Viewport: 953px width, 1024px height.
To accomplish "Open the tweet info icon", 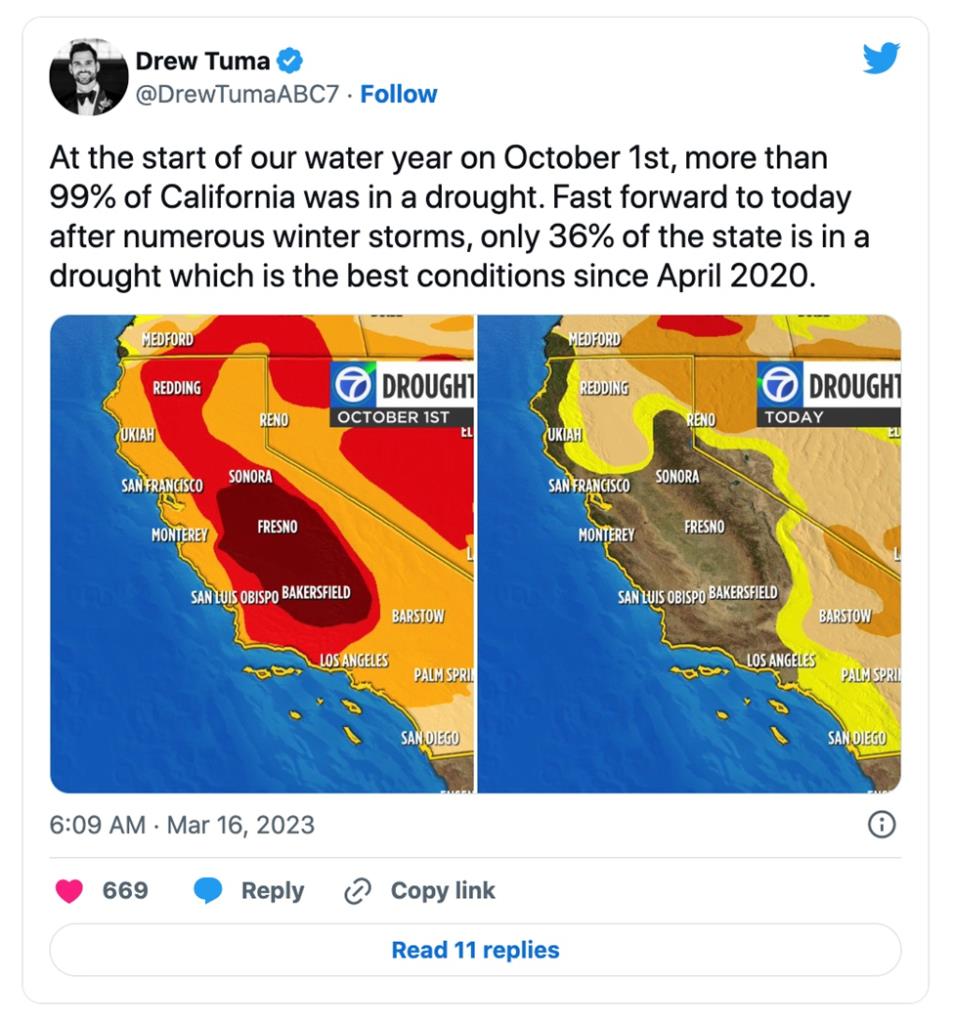I will coord(881,824).
